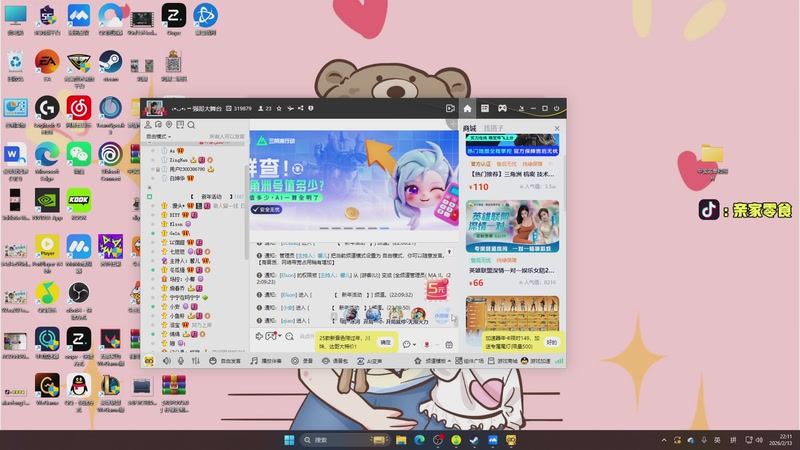Click the last banner carousel indicator dot
Screen dimensions: 800x450
385,228
